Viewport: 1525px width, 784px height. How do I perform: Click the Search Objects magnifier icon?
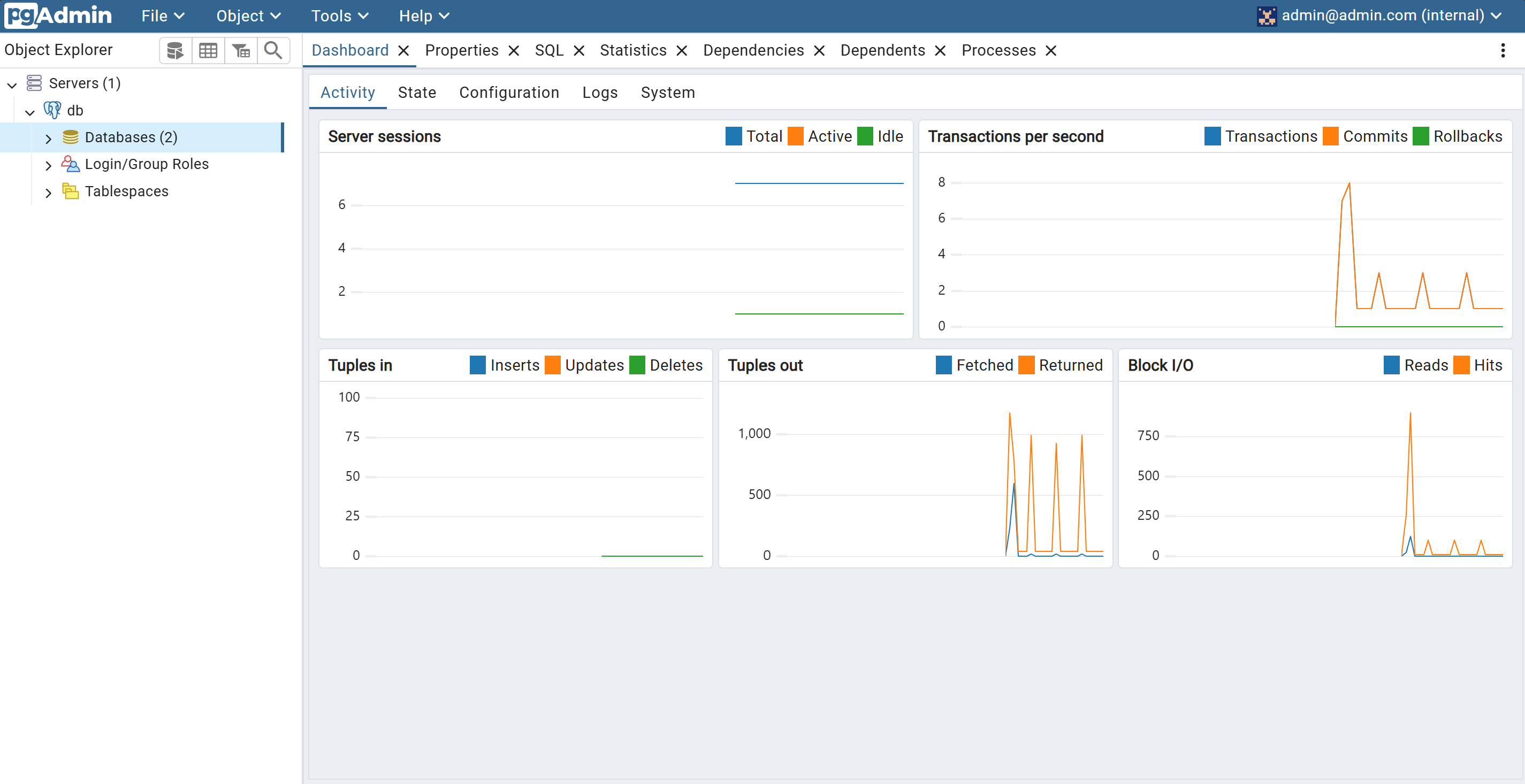point(273,50)
